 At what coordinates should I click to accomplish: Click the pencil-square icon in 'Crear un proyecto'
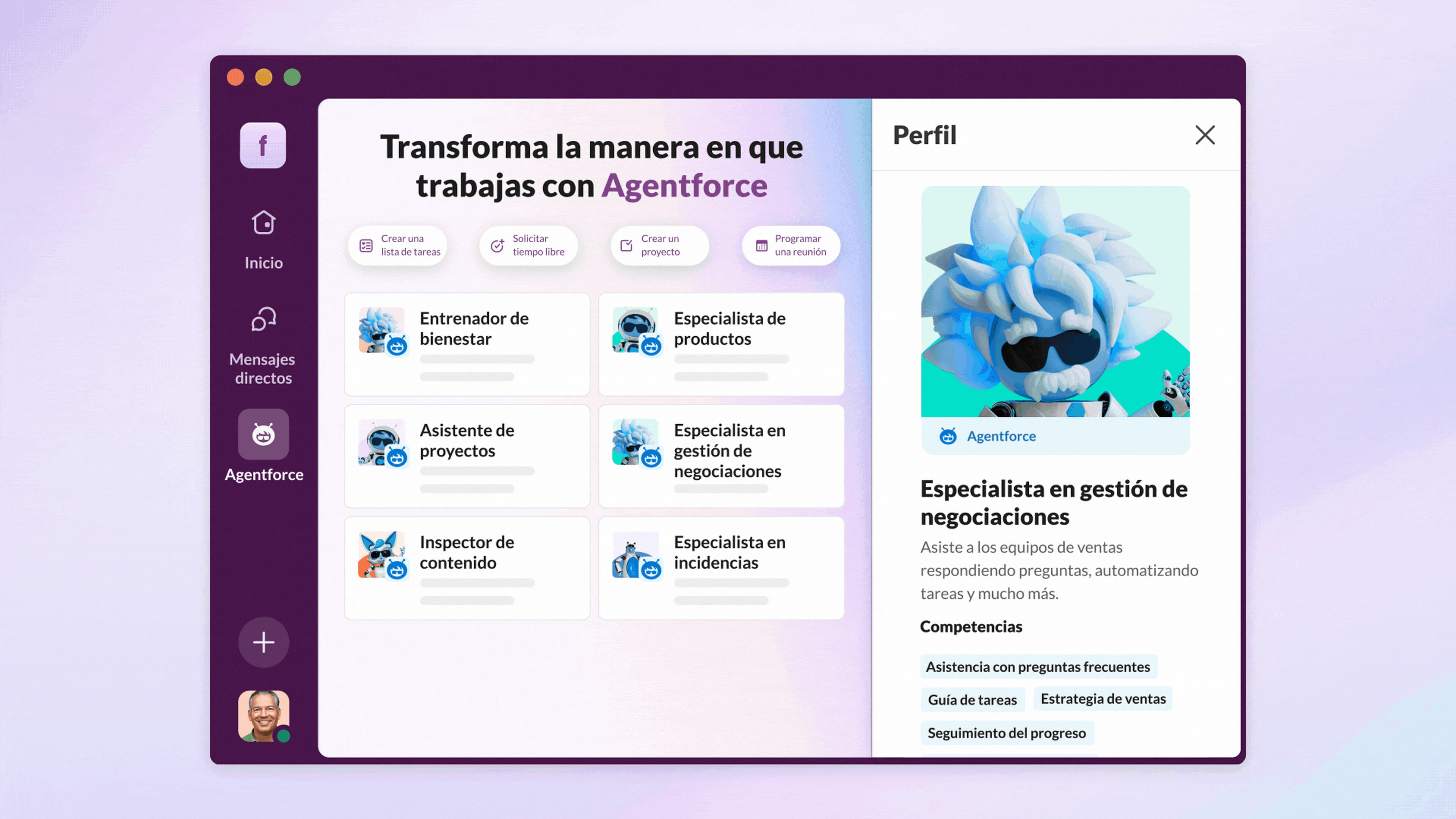[x=626, y=246]
